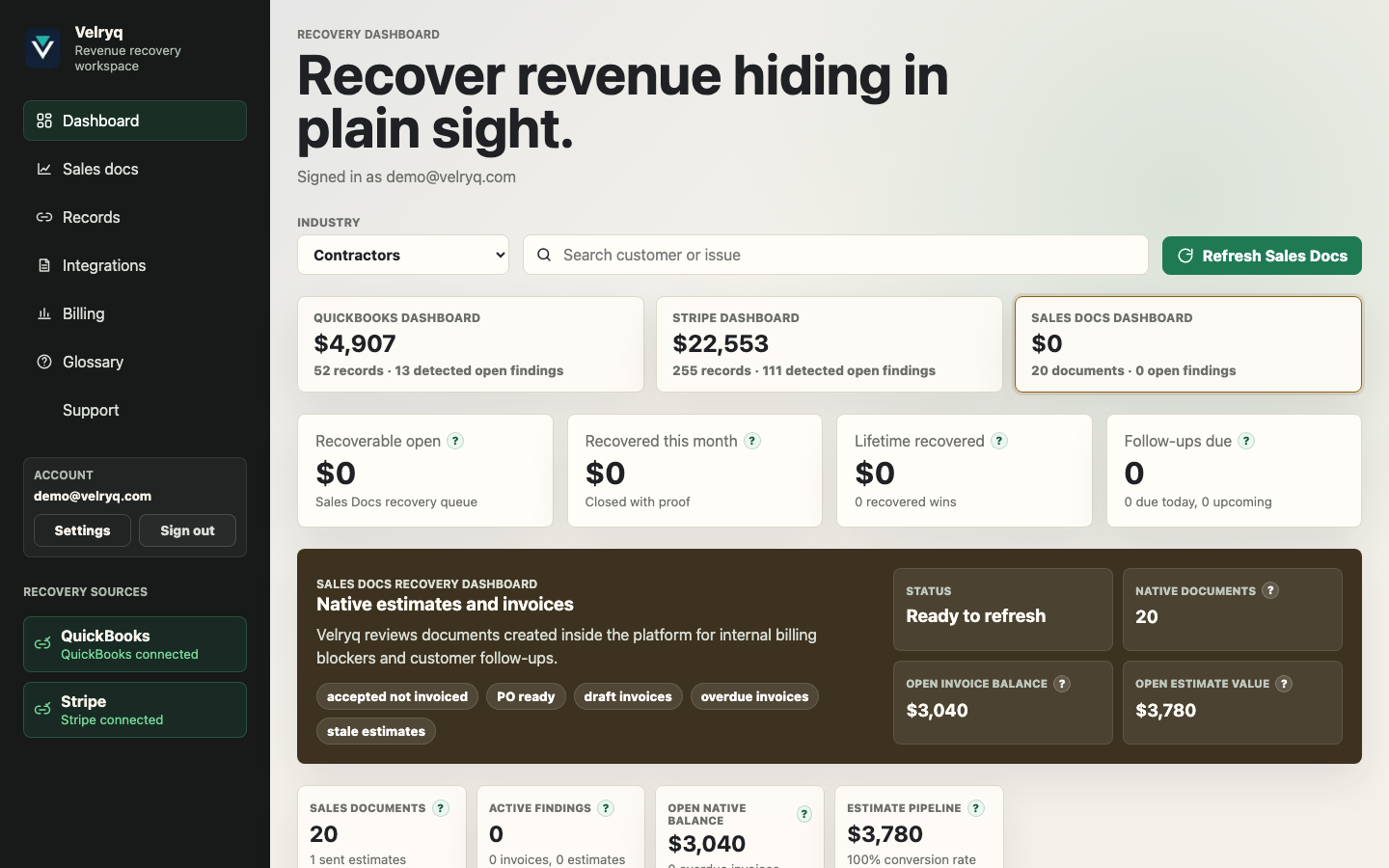Click the Billing bar-chart icon
The image size is (1389, 868).
tap(44, 313)
